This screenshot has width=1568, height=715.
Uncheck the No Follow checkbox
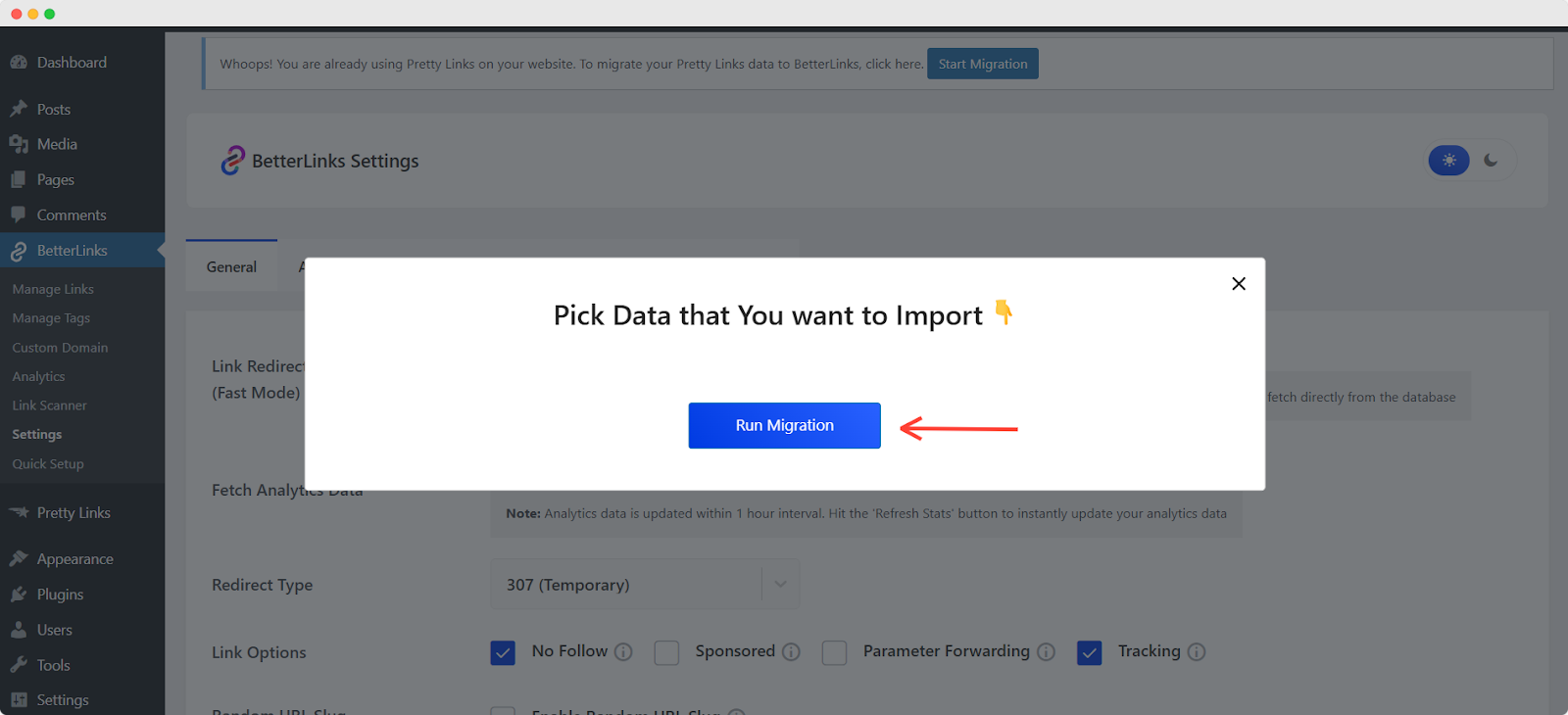503,653
